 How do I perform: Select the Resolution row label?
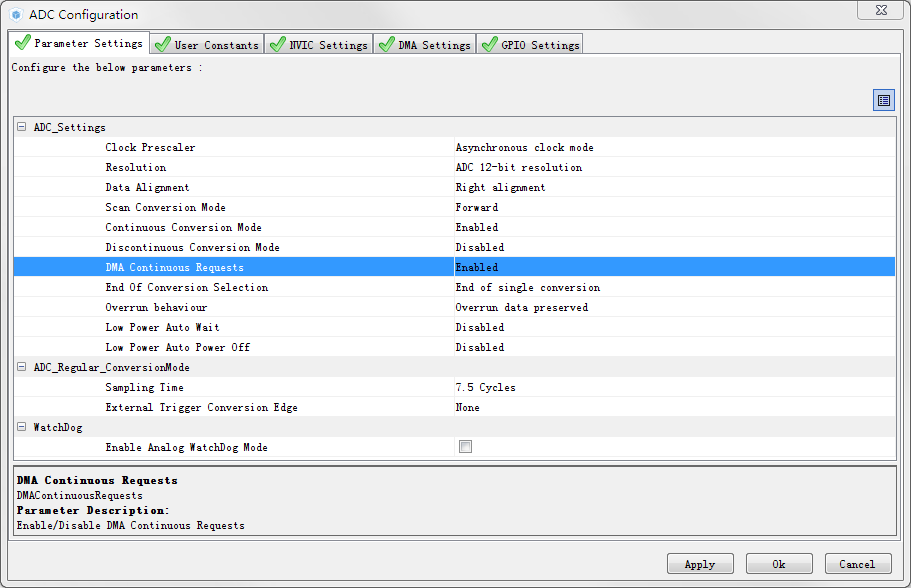click(135, 167)
